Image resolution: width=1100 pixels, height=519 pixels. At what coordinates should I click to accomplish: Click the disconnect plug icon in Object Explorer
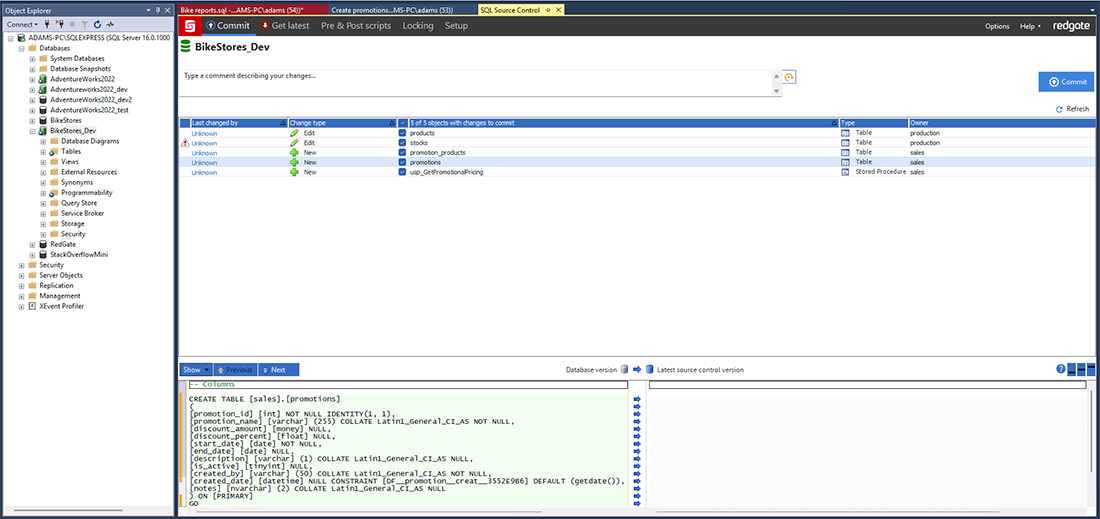pyautogui.click(x=61, y=24)
